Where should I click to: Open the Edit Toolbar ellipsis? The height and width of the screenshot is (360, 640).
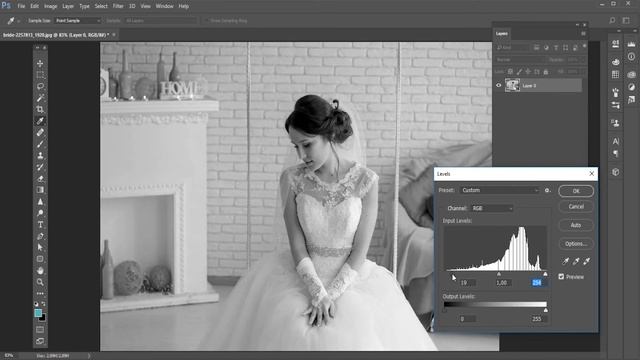(40, 293)
